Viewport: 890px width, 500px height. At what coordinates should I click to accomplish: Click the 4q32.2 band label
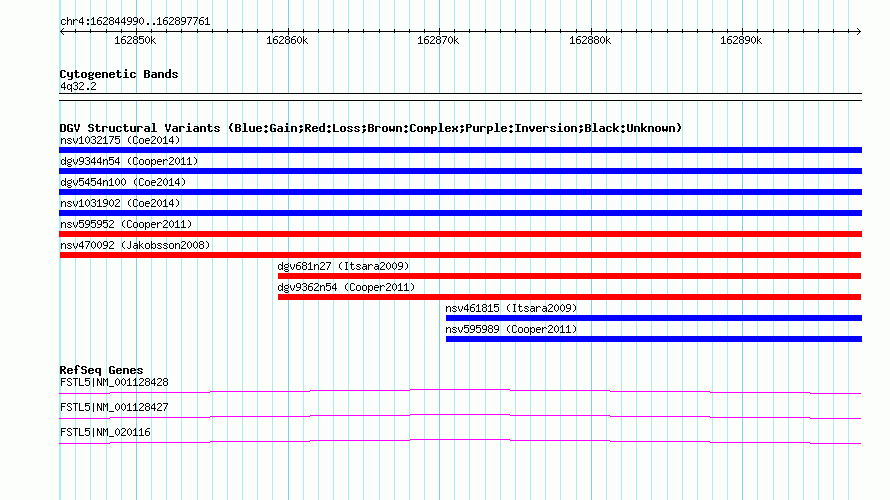[78, 86]
